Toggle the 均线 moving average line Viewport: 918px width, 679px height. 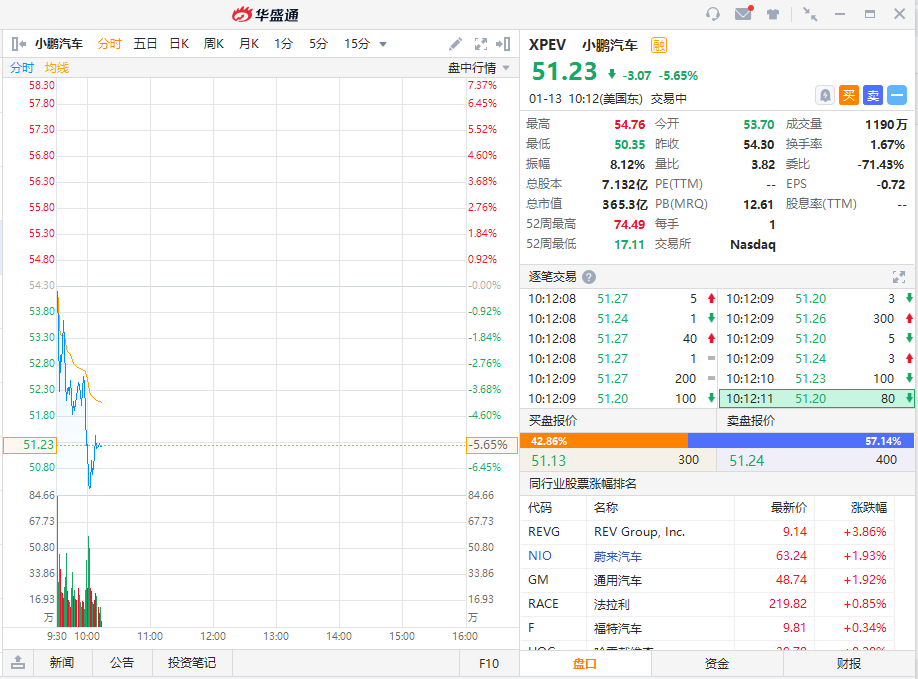tap(57, 68)
